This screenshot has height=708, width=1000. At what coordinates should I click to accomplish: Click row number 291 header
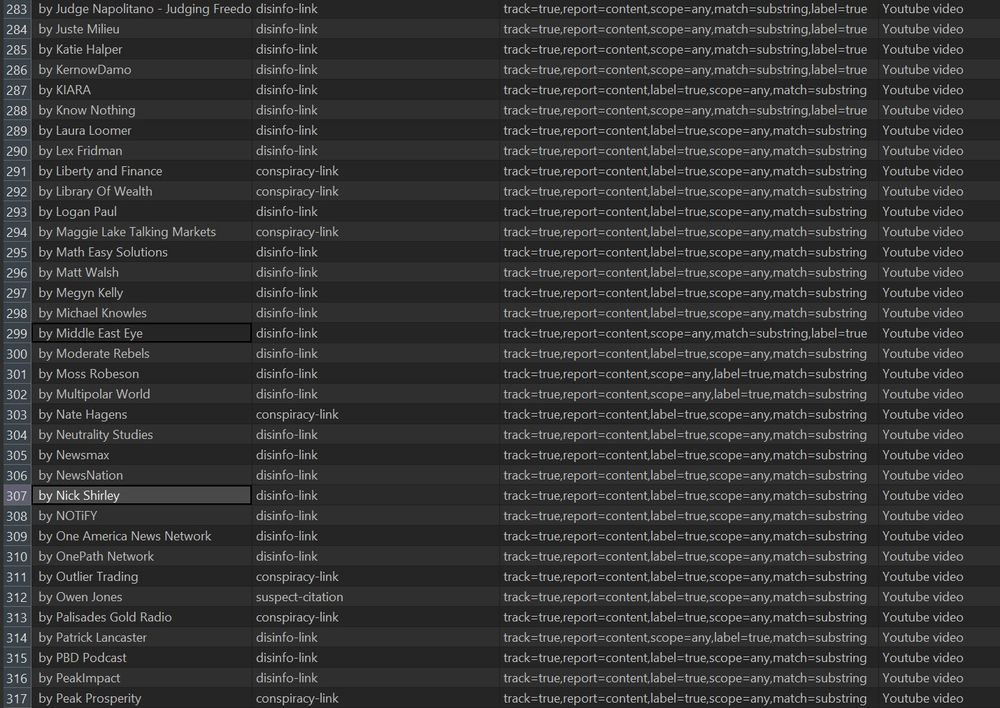17,171
